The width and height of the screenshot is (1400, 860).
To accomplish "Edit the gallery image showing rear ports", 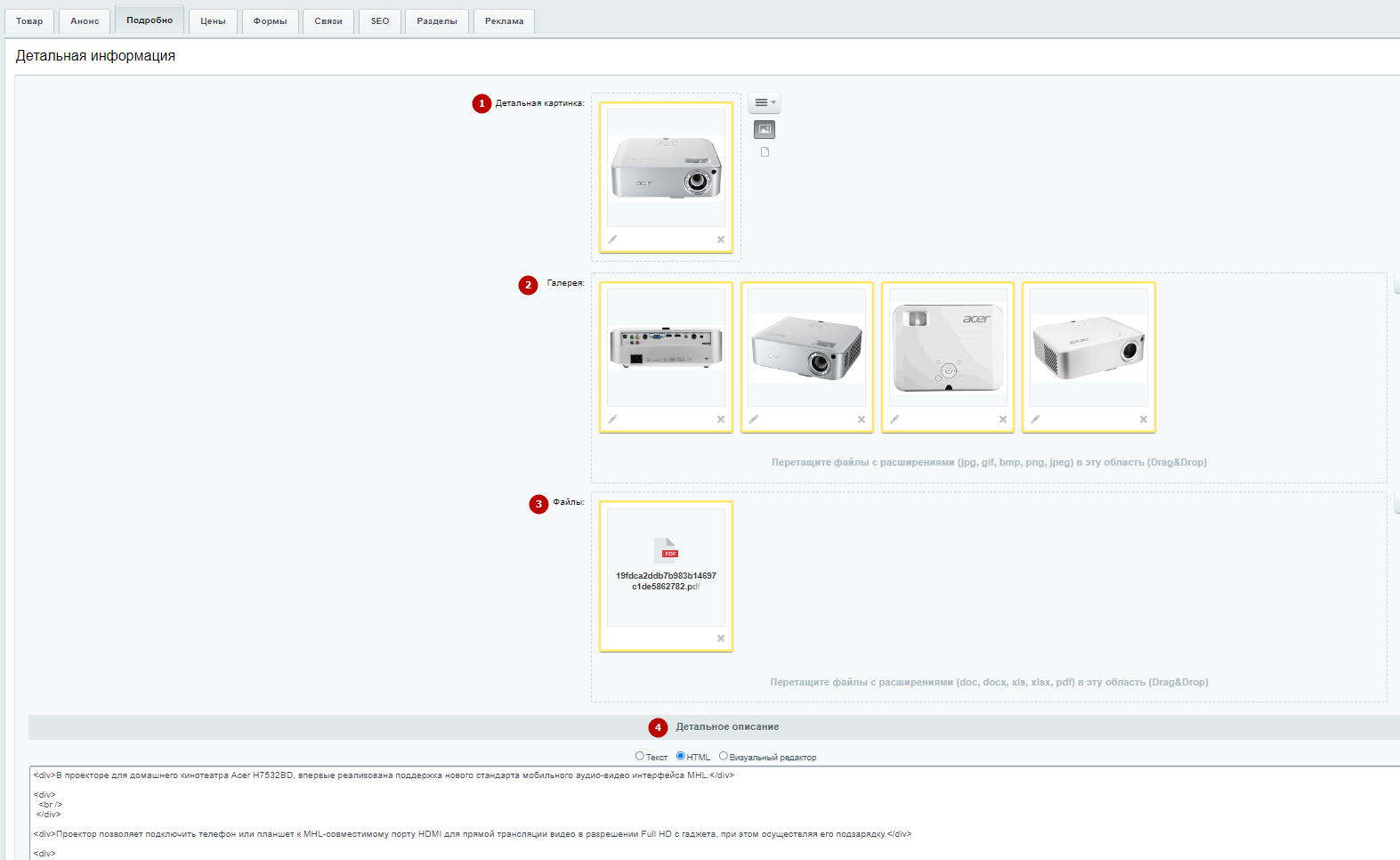I will (612, 419).
